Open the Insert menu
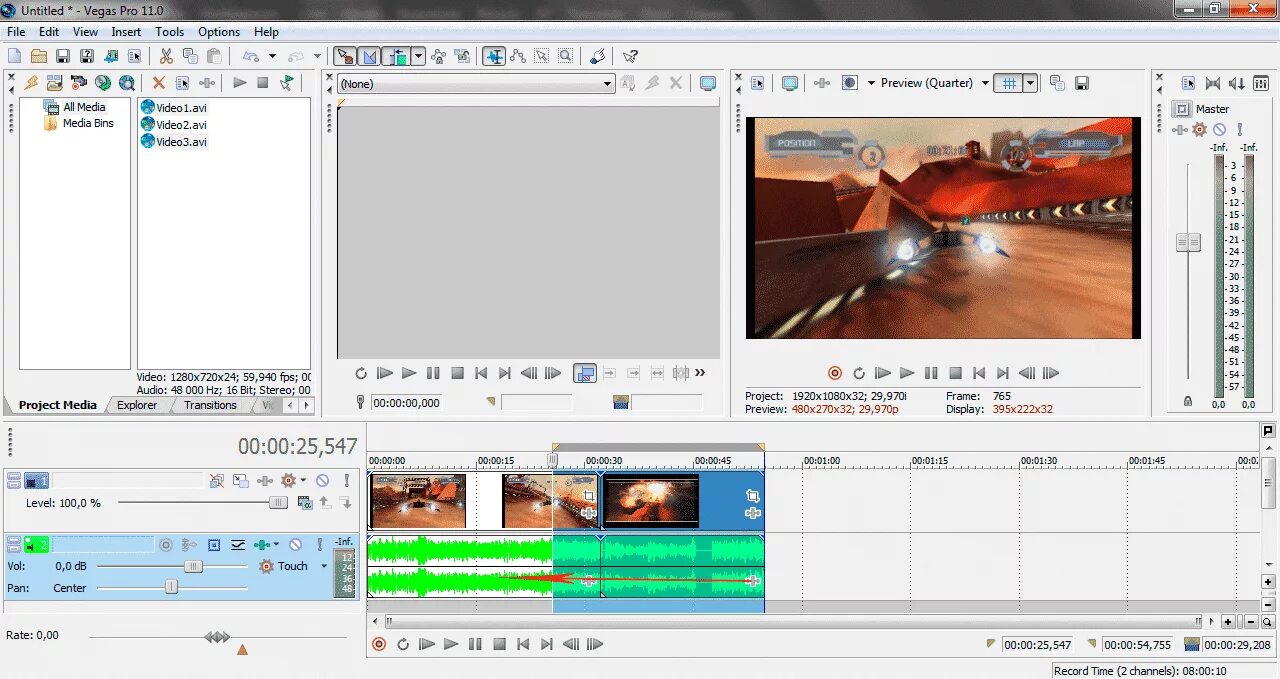 coord(126,32)
